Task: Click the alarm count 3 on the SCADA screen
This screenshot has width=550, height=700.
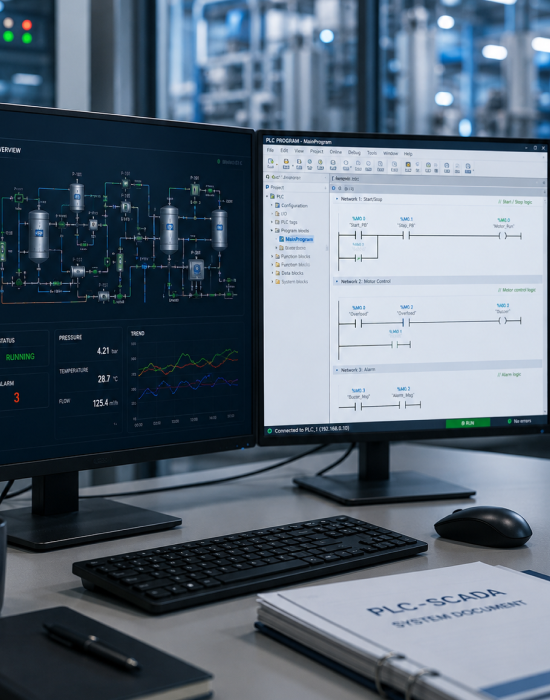Action: 17,397
